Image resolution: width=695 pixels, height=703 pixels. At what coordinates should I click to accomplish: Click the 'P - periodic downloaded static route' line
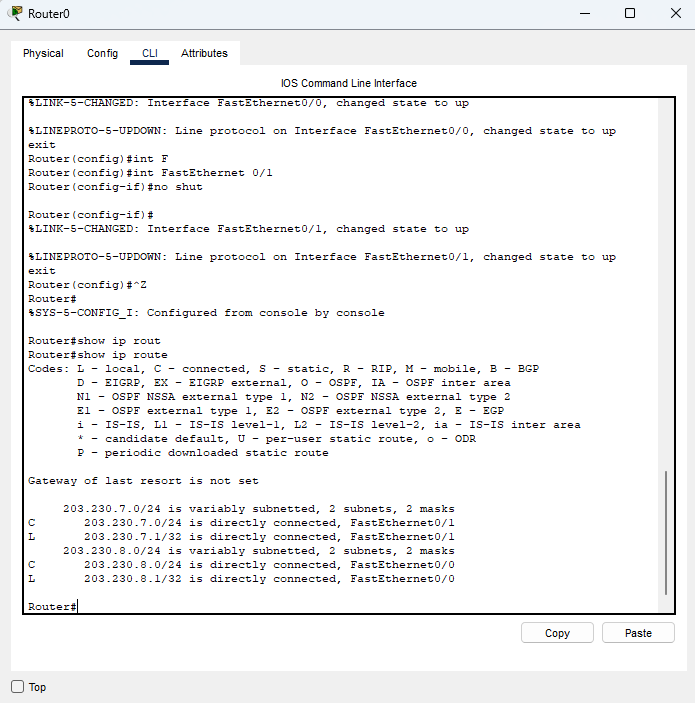[x=203, y=453]
